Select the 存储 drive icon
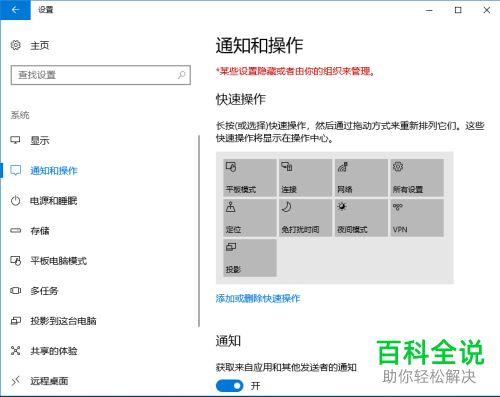This screenshot has height=397, width=500. [15, 231]
